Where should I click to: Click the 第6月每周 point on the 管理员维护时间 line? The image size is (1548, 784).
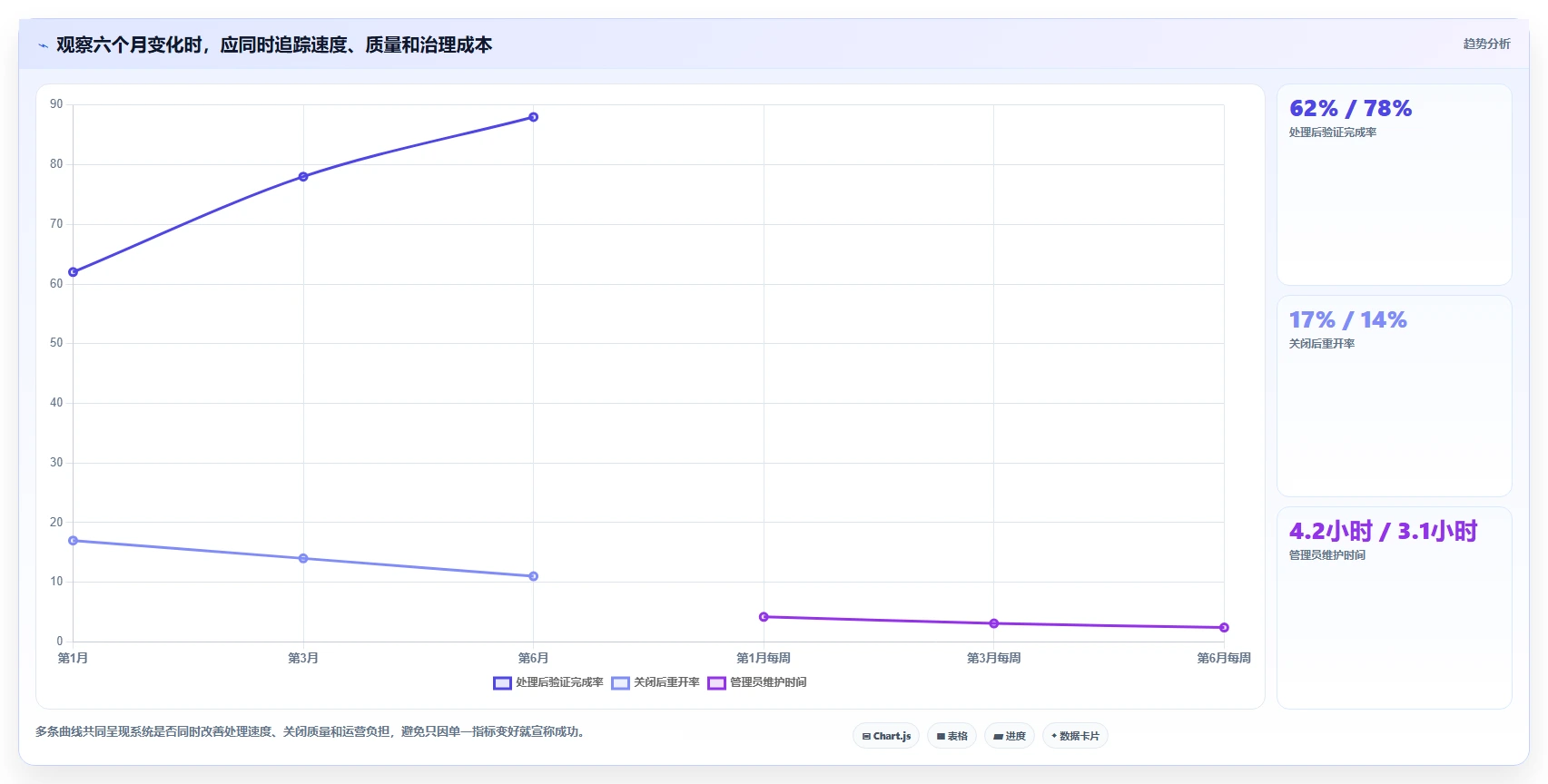tap(1224, 628)
